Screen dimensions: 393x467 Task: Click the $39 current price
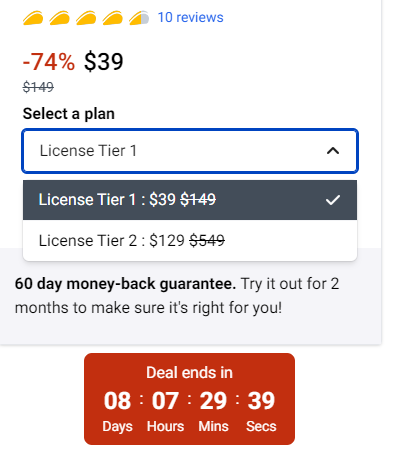click(104, 62)
